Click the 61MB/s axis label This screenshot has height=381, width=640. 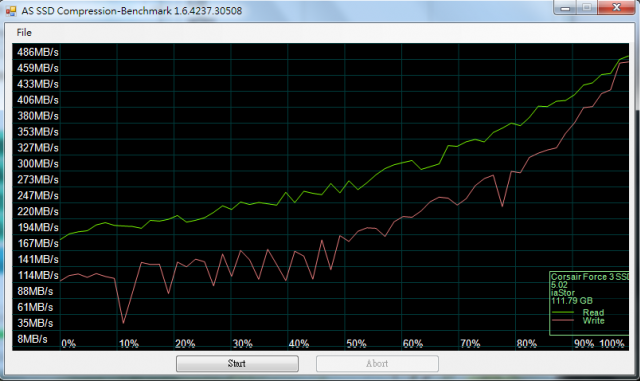pyautogui.click(x=35, y=307)
